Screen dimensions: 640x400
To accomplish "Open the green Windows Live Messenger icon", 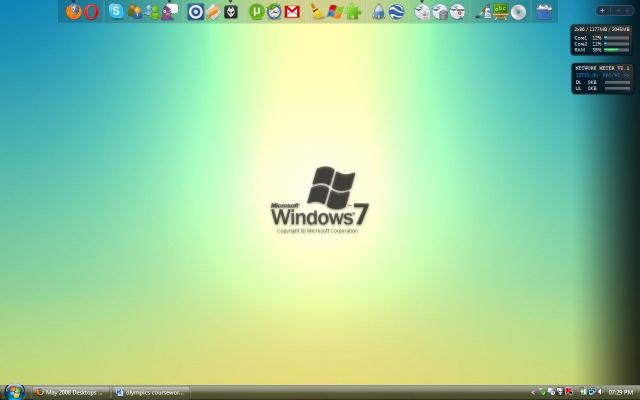I will (x=153, y=12).
